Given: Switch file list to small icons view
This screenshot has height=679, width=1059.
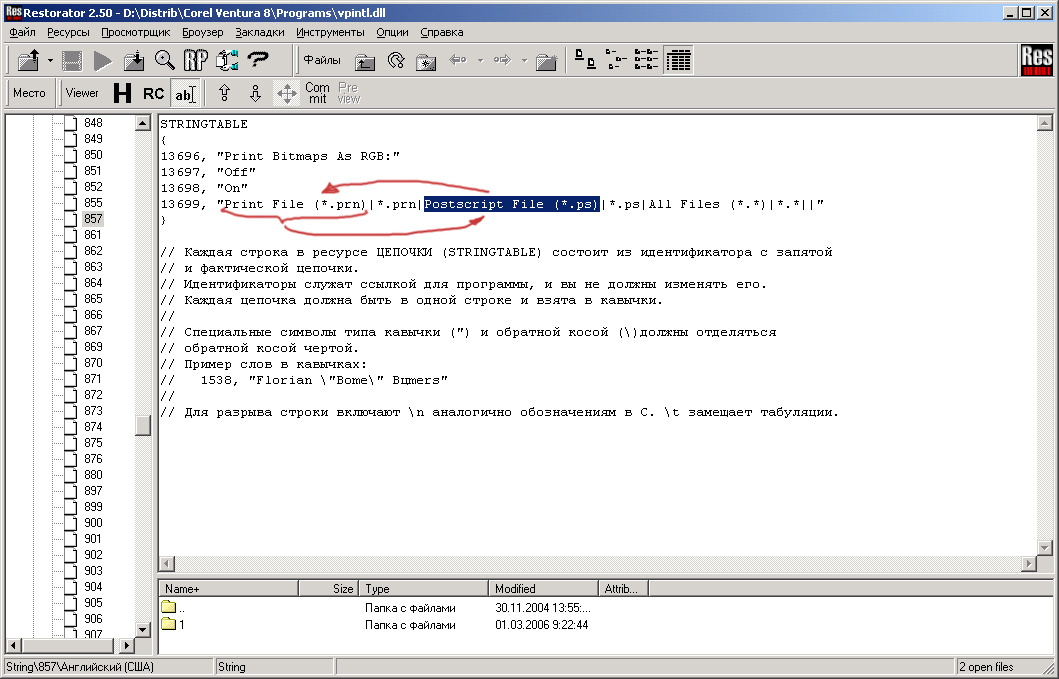Looking at the screenshot, I should (616, 59).
